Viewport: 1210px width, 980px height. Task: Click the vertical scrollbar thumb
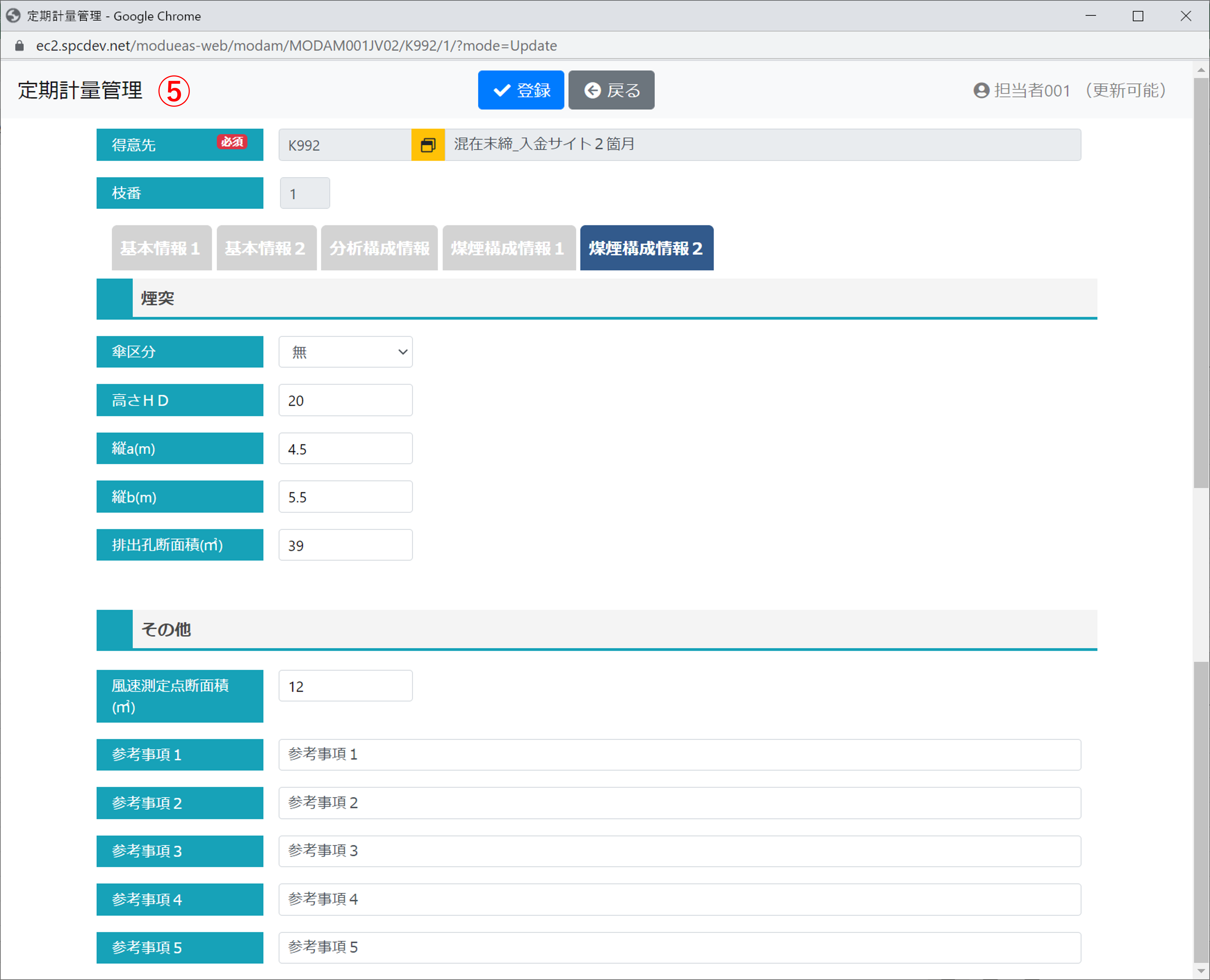pyautogui.click(x=1201, y=282)
